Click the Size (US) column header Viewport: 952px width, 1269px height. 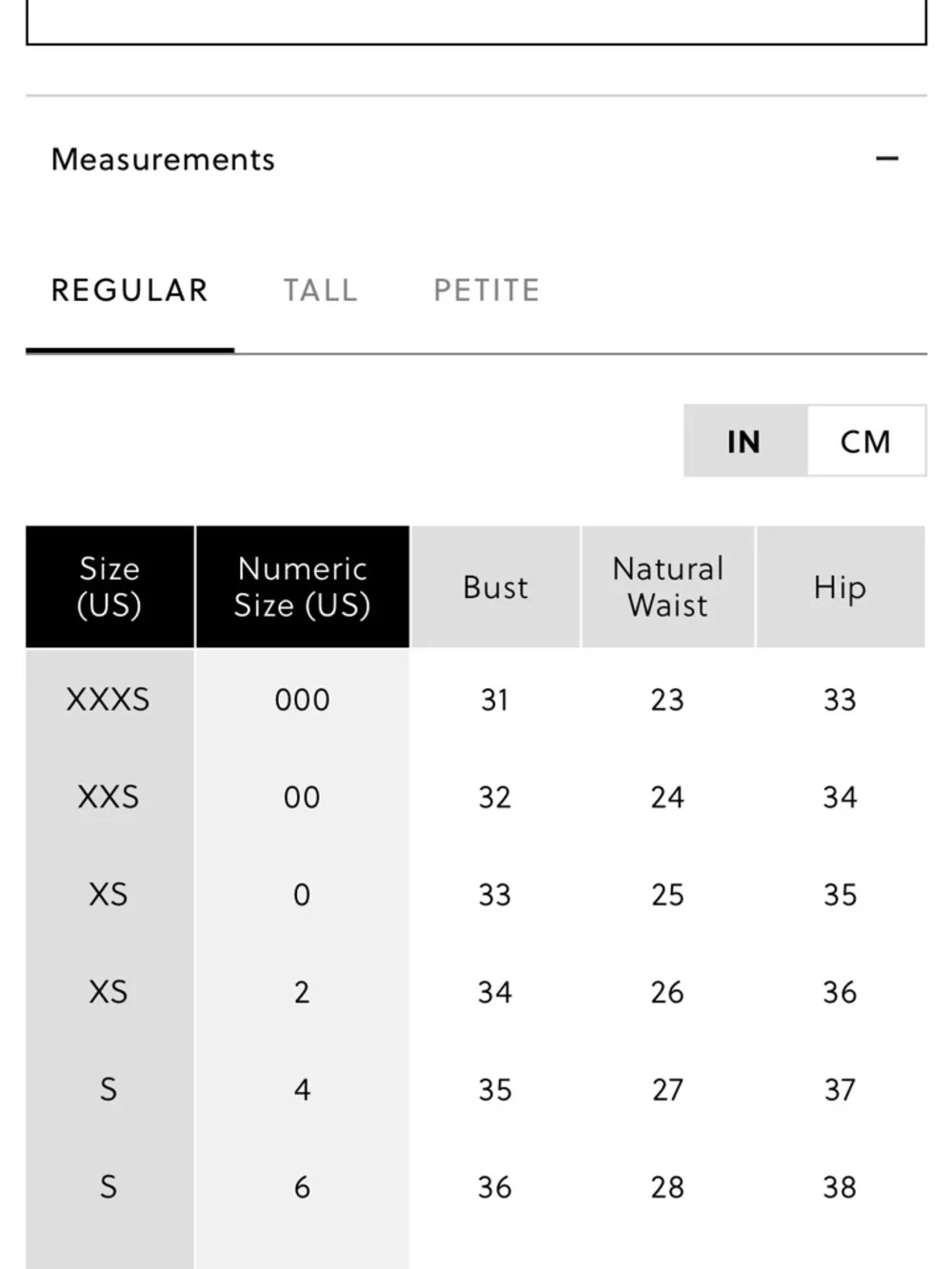pos(109,586)
